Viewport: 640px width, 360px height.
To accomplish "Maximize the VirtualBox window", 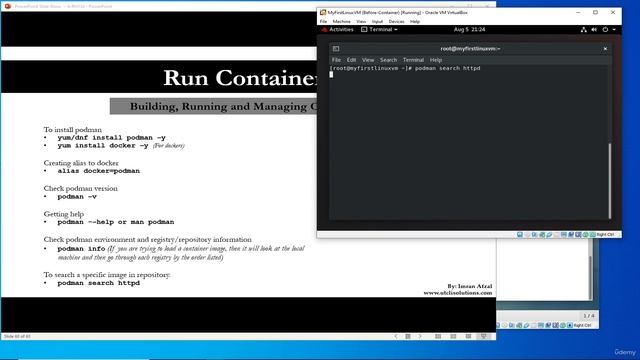I will (x=596, y=13).
